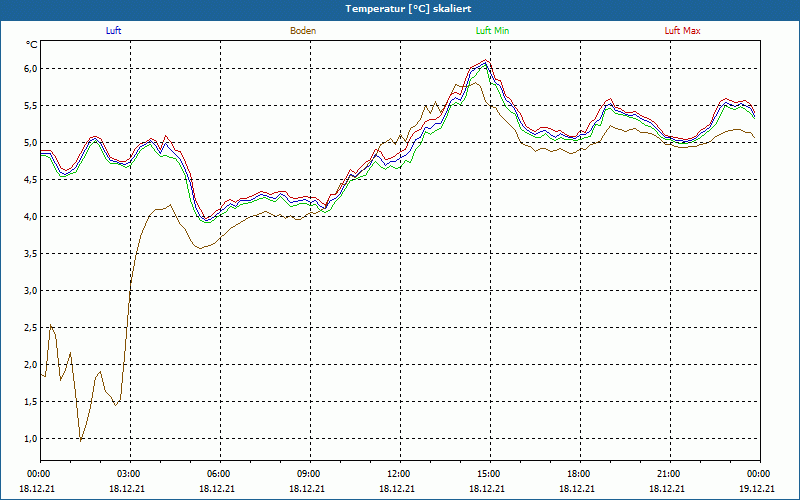This screenshot has height=500, width=800.
Task: Click the 12:00 time label
Action: pyautogui.click(x=398, y=474)
